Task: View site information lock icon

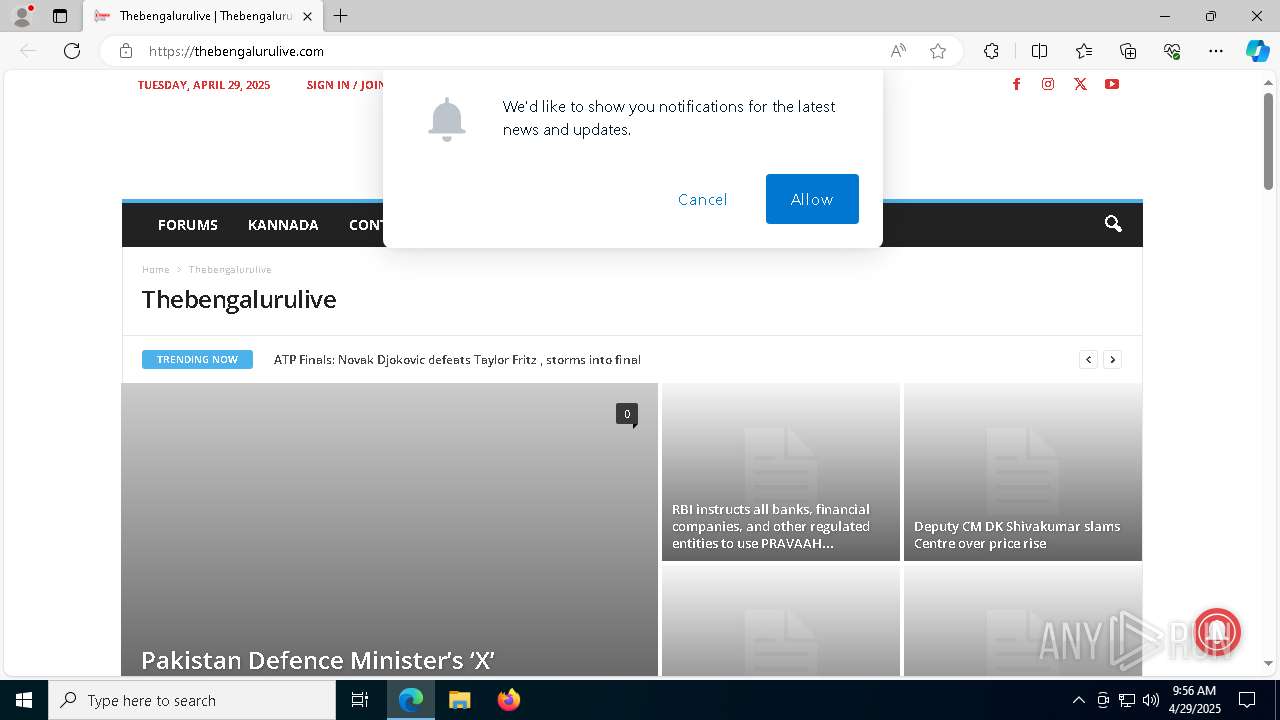Action: click(125, 51)
